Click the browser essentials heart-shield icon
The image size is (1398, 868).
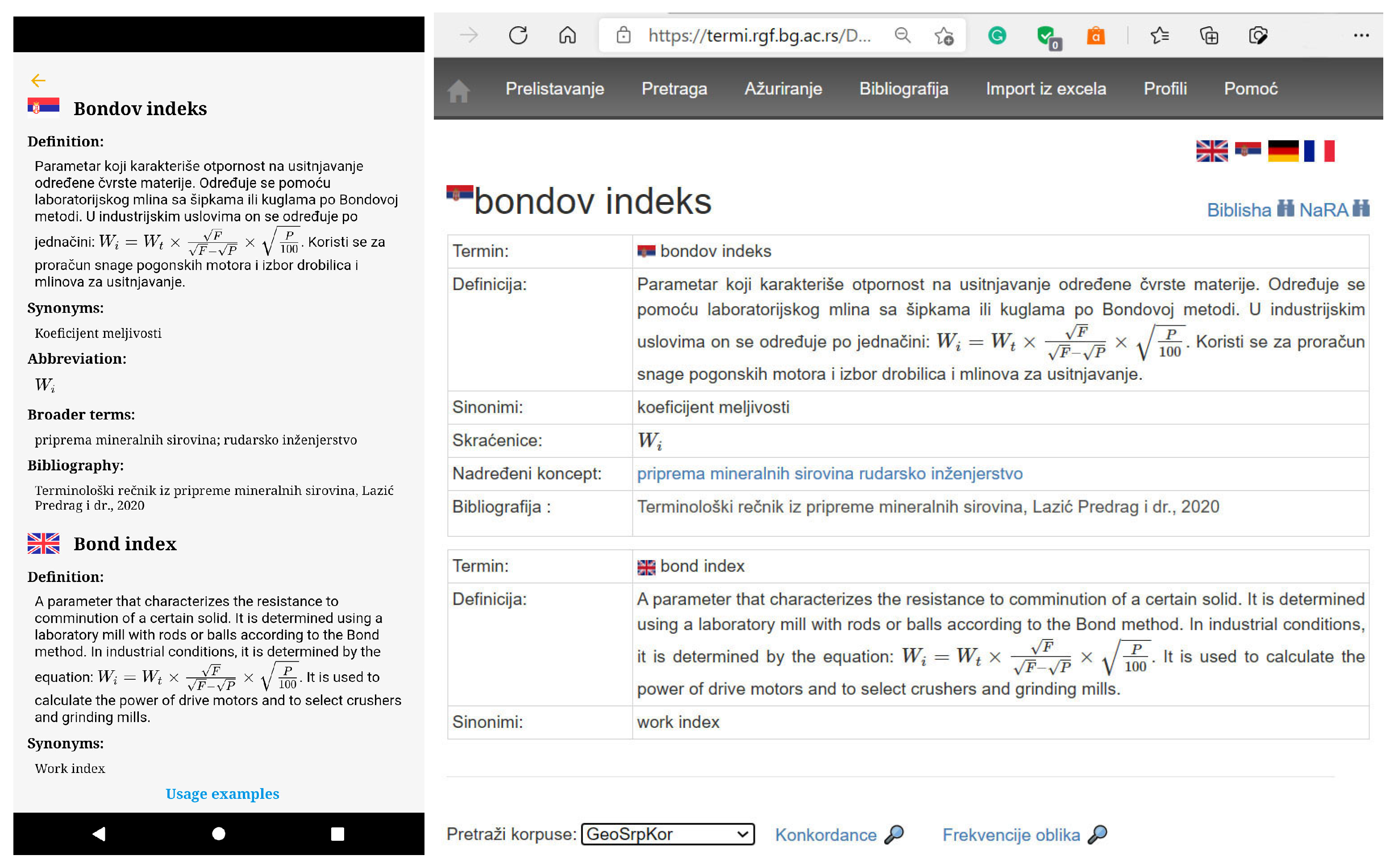click(1258, 36)
